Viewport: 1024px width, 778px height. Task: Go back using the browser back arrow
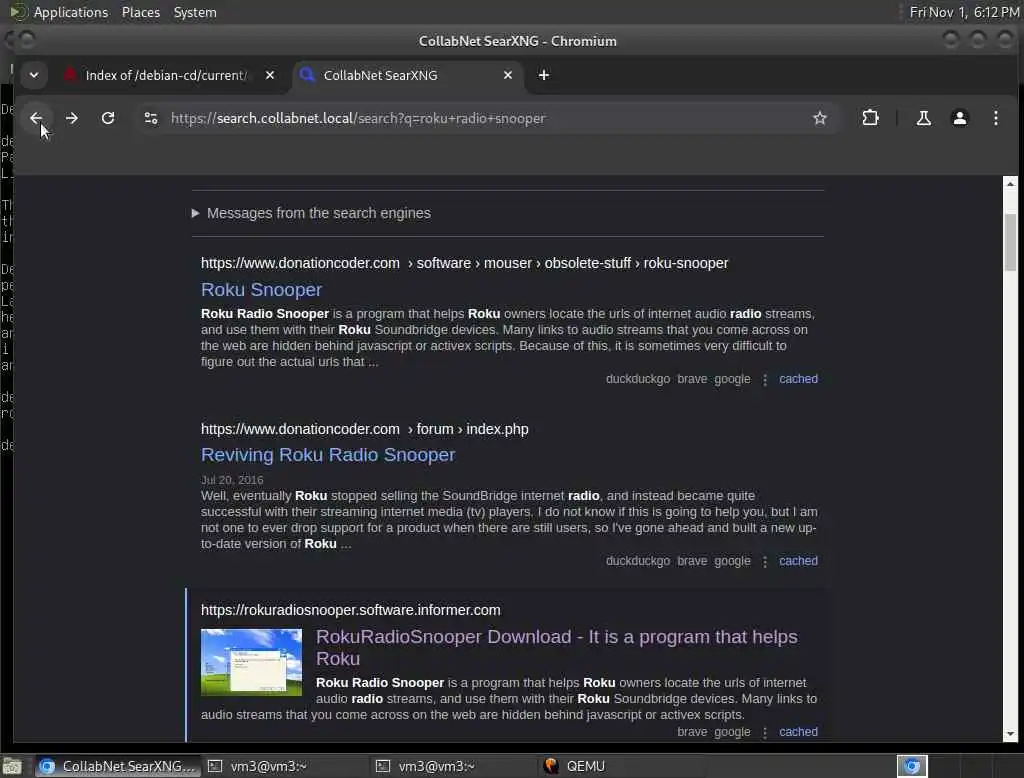pyautogui.click(x=36, y=118)
